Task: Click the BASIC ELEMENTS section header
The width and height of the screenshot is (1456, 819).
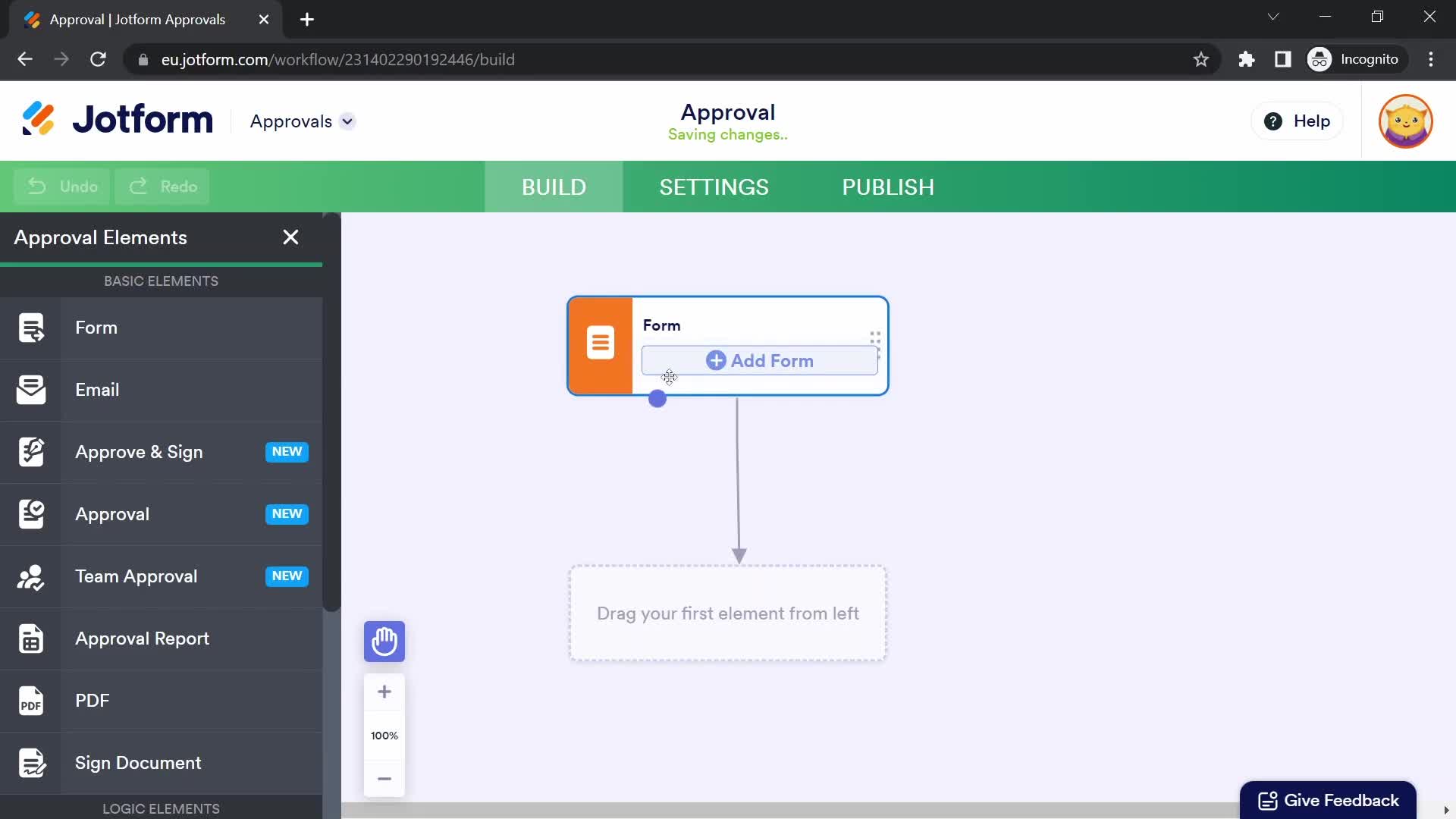Action: [161, 281]
